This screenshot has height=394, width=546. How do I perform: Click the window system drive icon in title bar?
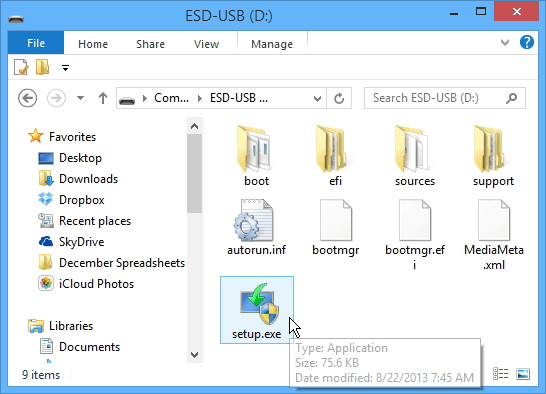(16, 18)
